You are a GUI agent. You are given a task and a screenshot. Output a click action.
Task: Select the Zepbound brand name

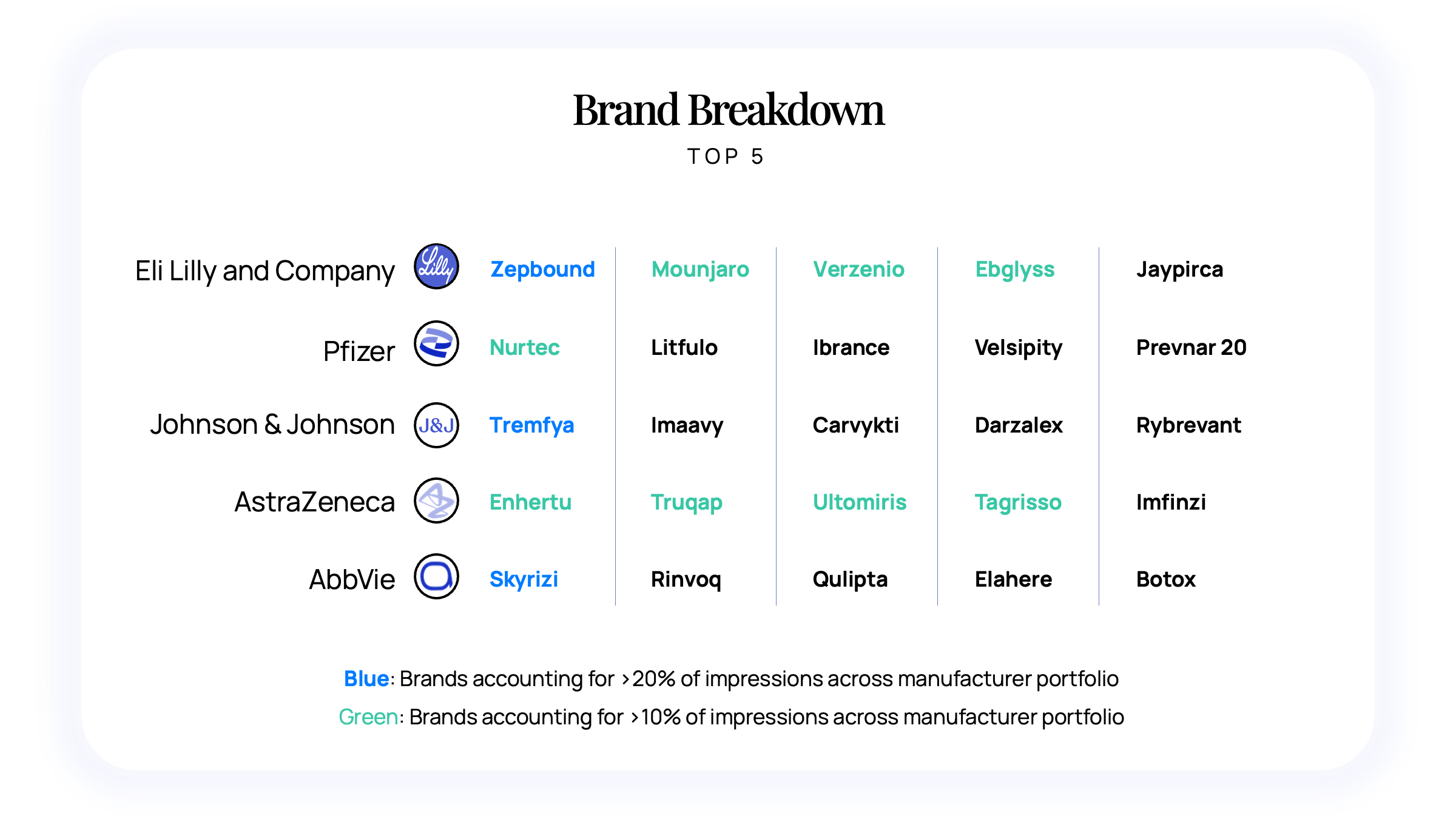(x=542, y=269)
